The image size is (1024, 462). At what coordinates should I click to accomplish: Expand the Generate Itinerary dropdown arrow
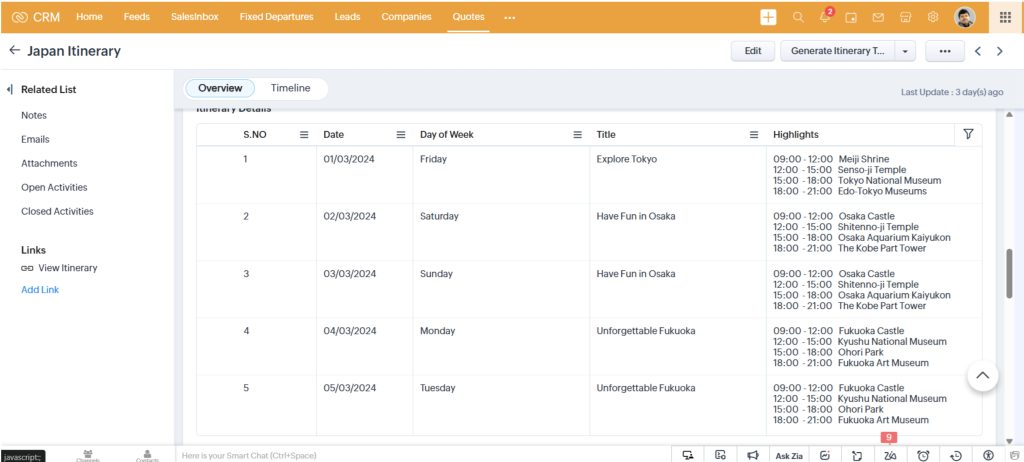[905, 51]
